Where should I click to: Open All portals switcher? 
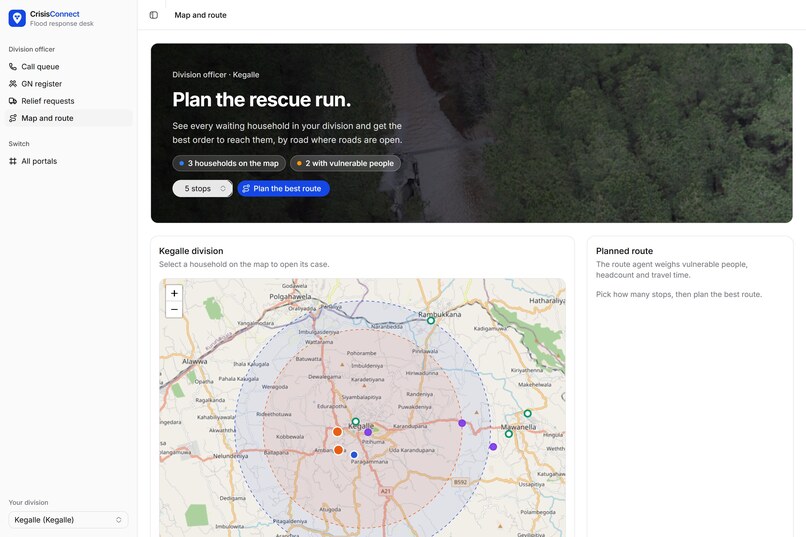pyautogui.click(x=68, y=161)
